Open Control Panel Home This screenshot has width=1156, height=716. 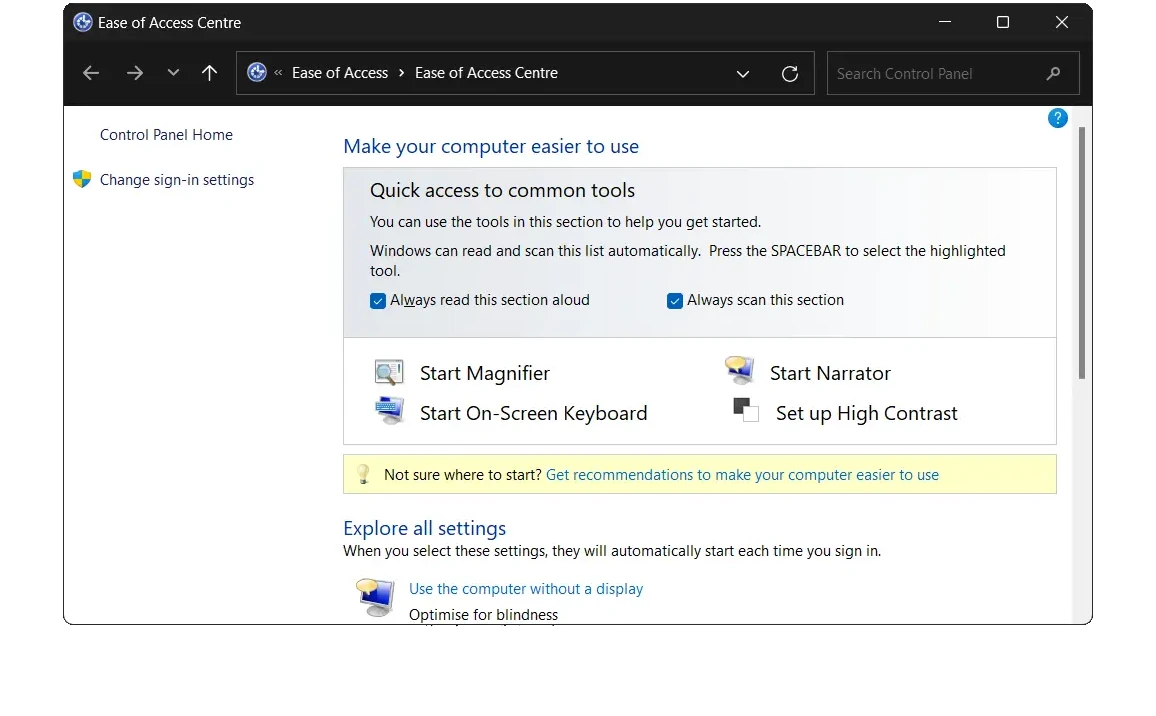click(x=167, y=135)
